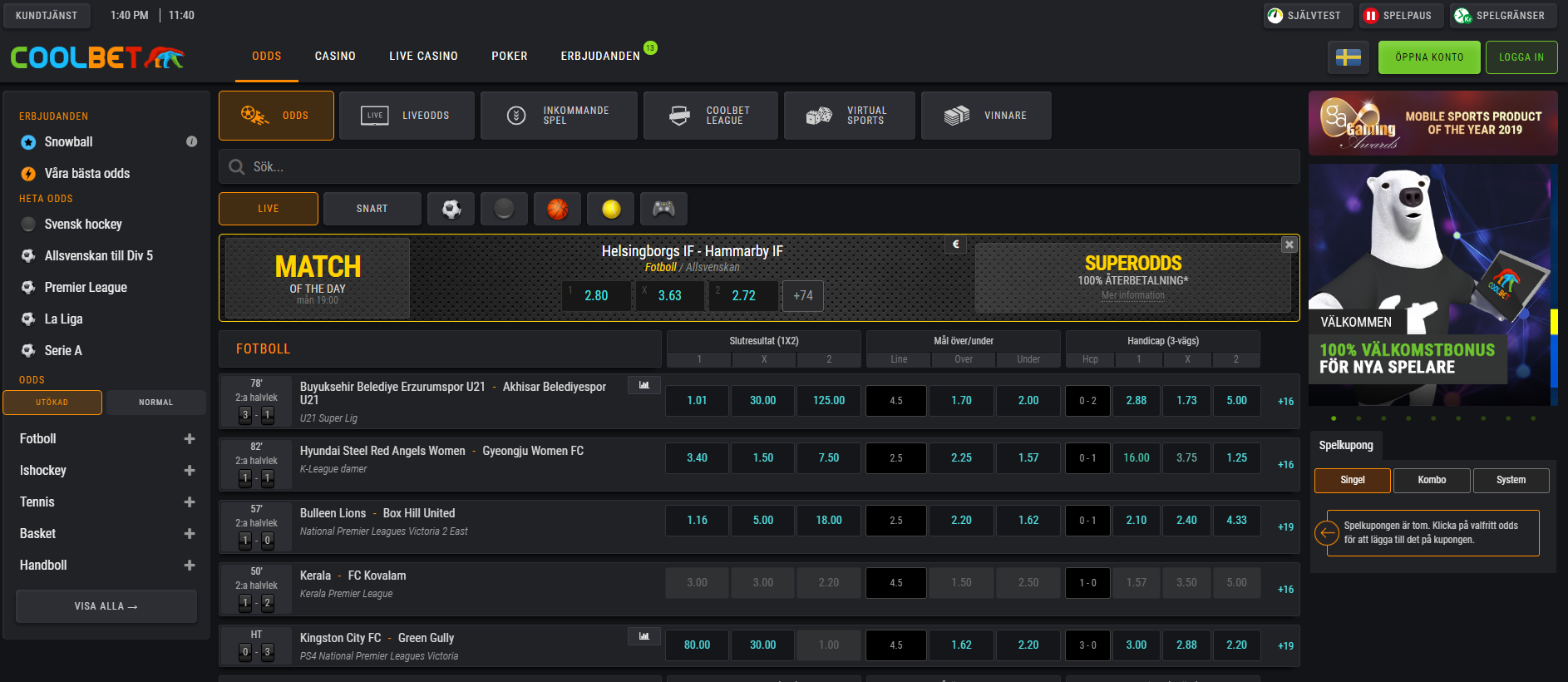The height and width of the screenshot is (682, 1568).
Task: Show +16 more markets for Kerala match
Action: [x=1285, y=589]
